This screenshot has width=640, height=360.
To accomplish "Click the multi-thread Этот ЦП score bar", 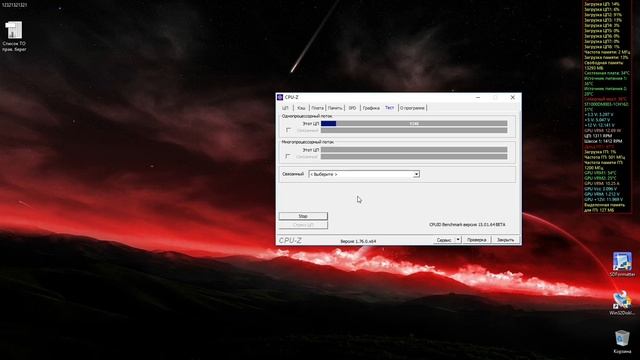I will click(x=414, y=150).
